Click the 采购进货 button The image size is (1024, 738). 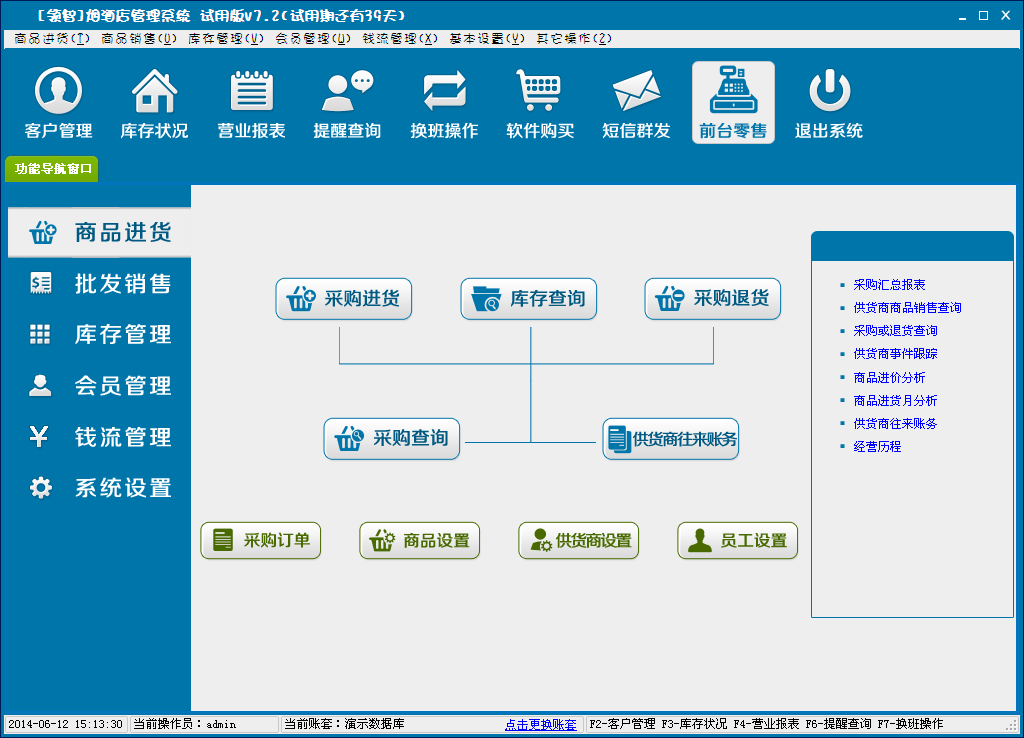point(344,299)
